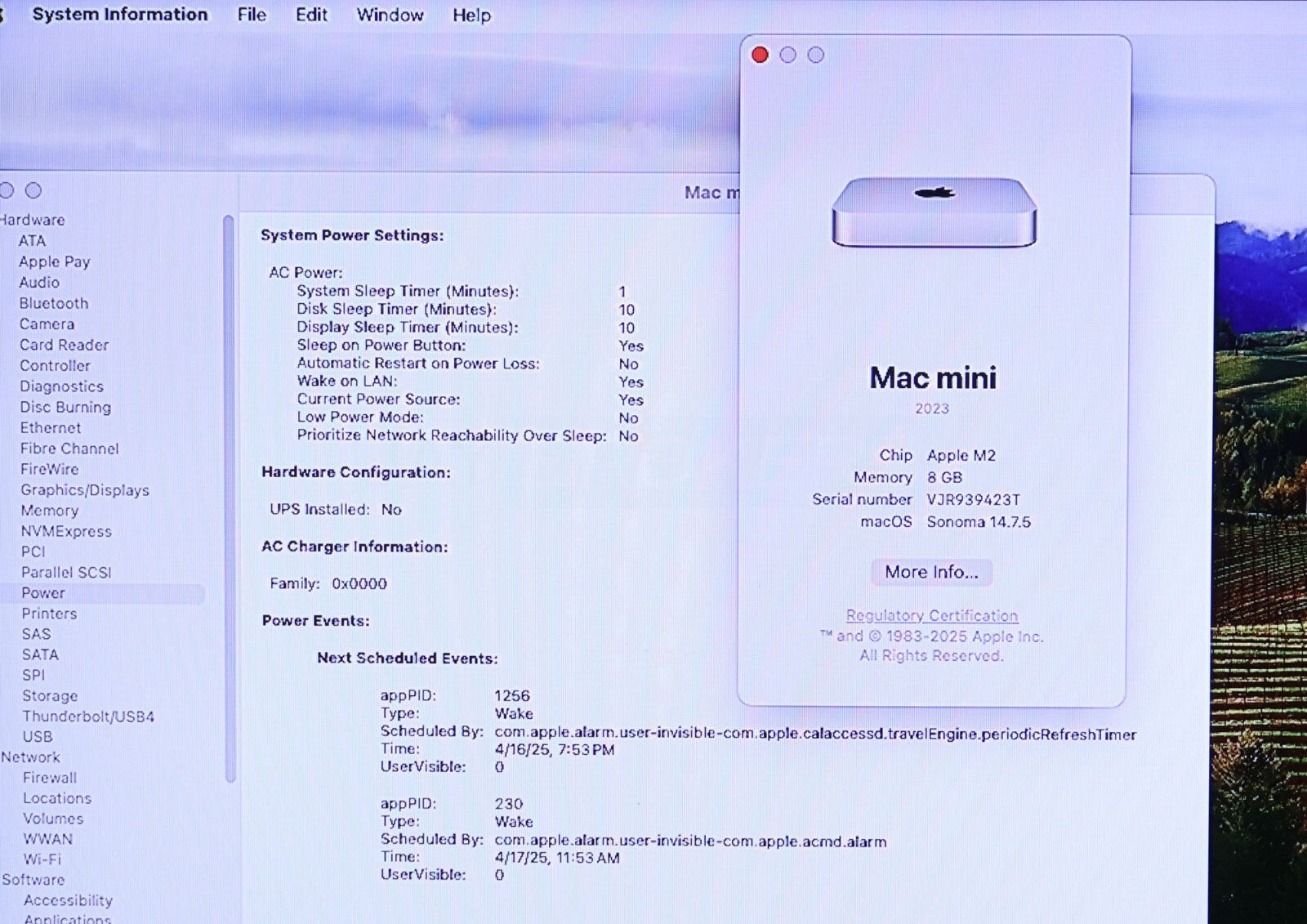The height and width of the screenshot is (924, 1307).
Task: Select Controller in the sidebar
Action: coord(55,365)
